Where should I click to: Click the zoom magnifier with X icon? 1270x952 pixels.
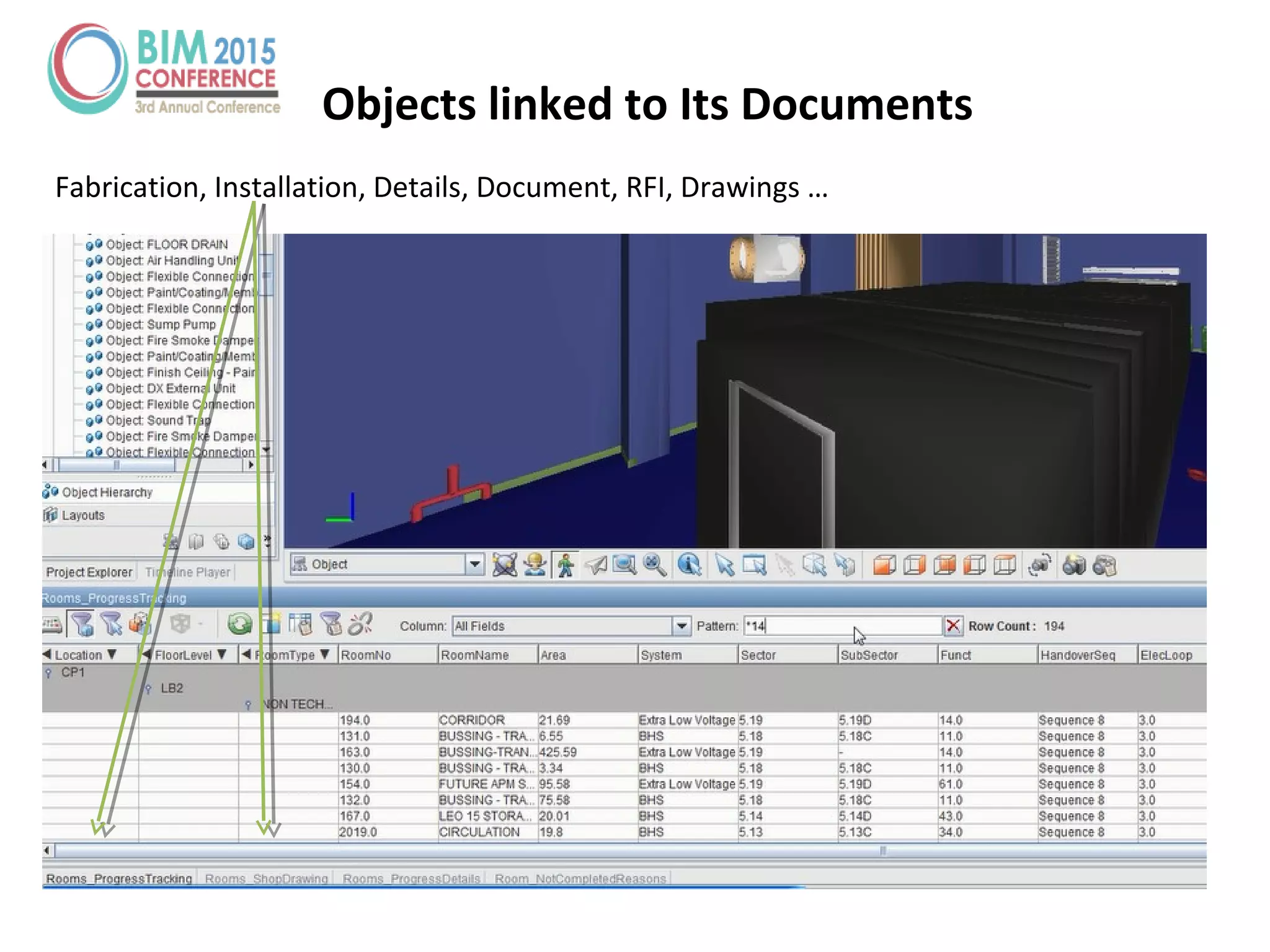655,565
